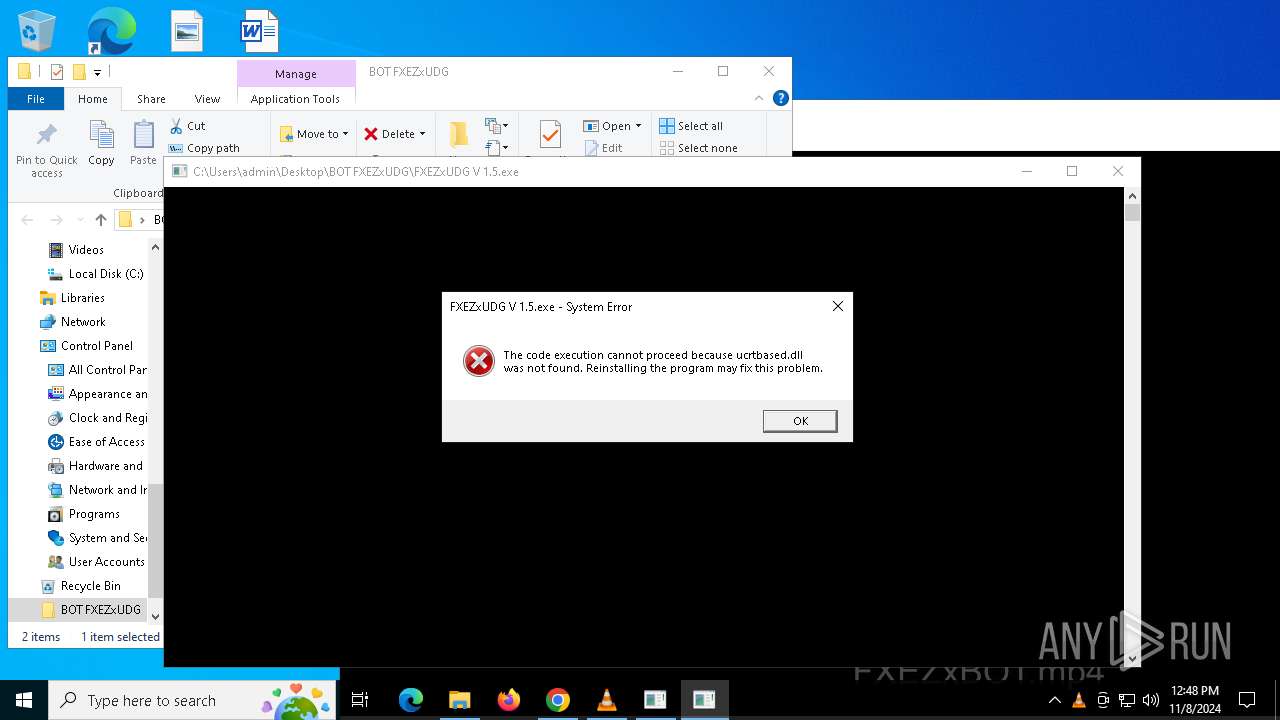The width and height of the screenshot is (1280, 720).
Task: Click the Properties checkmark icon
Action: [550, 135]
